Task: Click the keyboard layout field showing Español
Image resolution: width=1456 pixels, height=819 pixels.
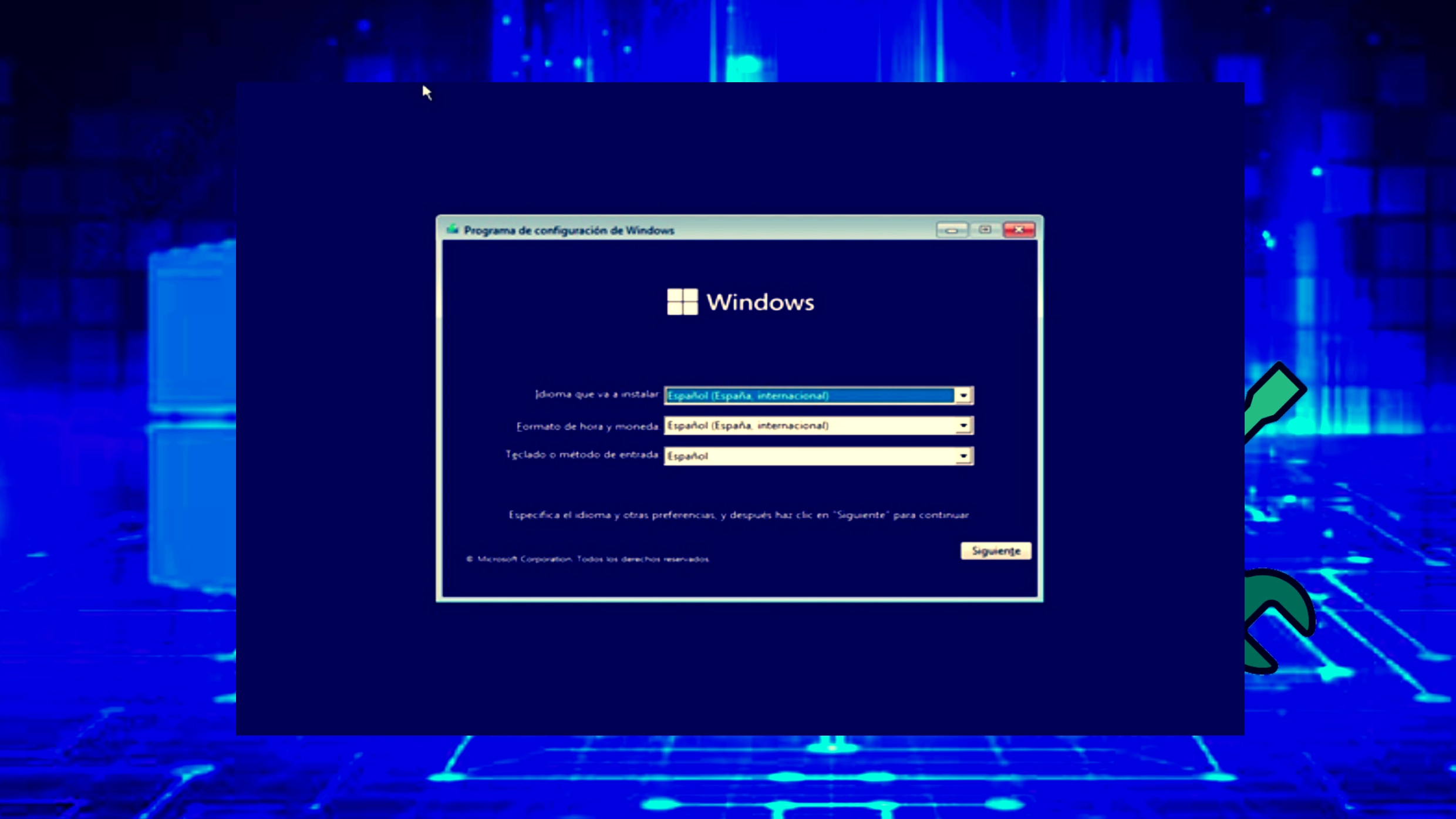Action: click(809, 456)
